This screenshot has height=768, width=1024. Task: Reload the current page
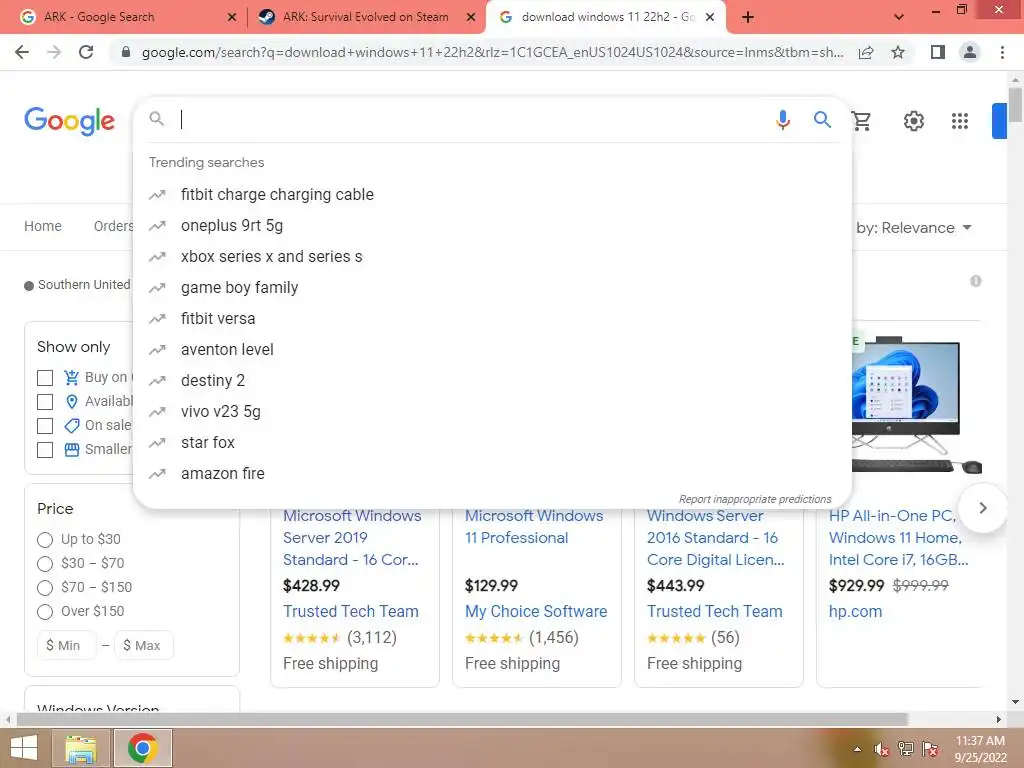coord(86,52)
